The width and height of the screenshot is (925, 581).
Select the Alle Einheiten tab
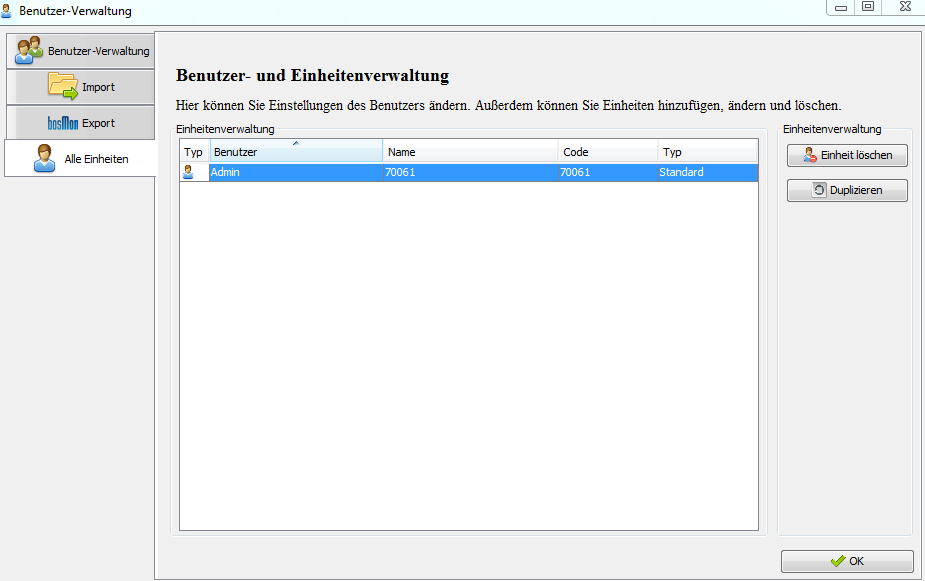click(x=80, y=159)
